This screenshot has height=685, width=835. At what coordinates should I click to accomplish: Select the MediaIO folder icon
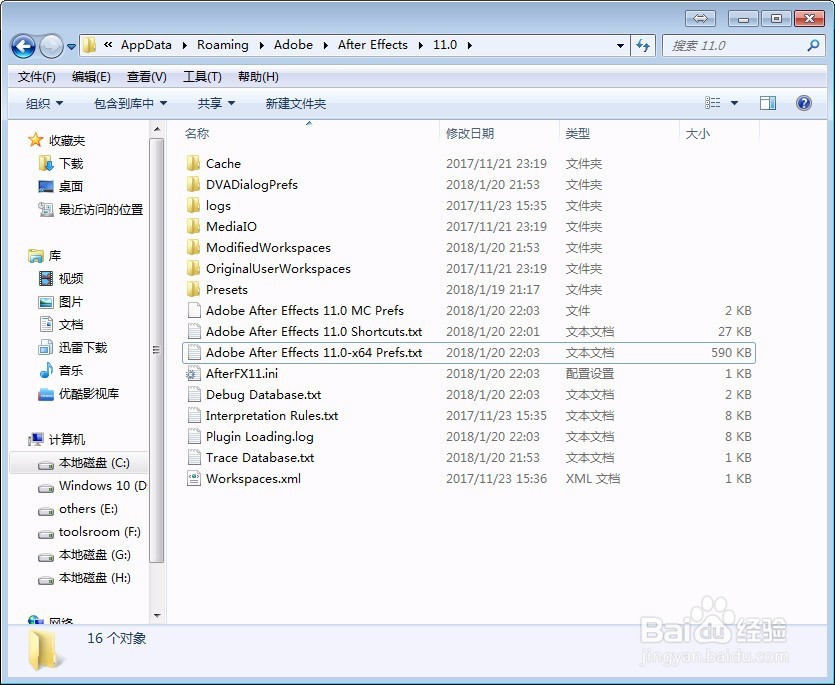click(193, 226)
